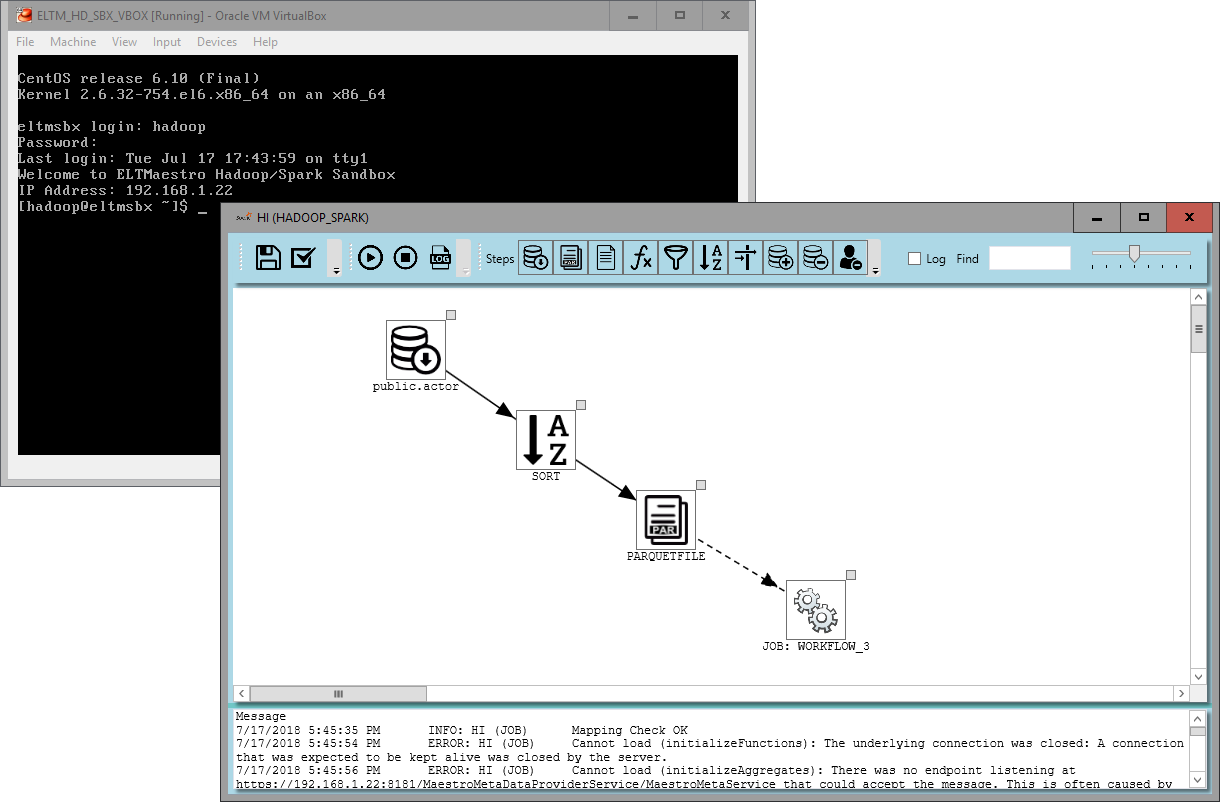Viewport: 1220px width, 802px height.
Task: Click the VirtualBox title bar icon
Action: pyautogui.click(x=24, y=15)
